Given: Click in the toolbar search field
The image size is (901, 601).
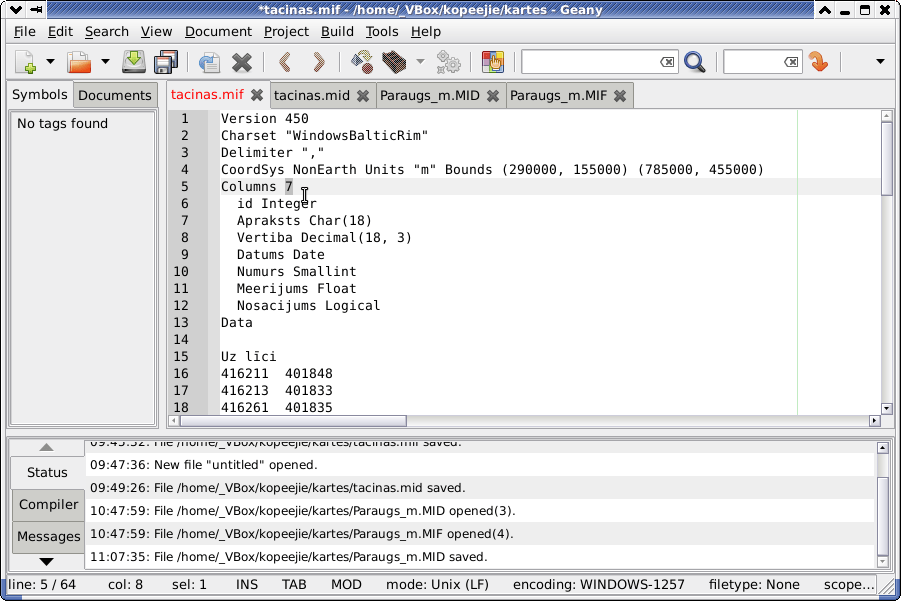Looking at the screenshot, I should (x=589, y=61).
